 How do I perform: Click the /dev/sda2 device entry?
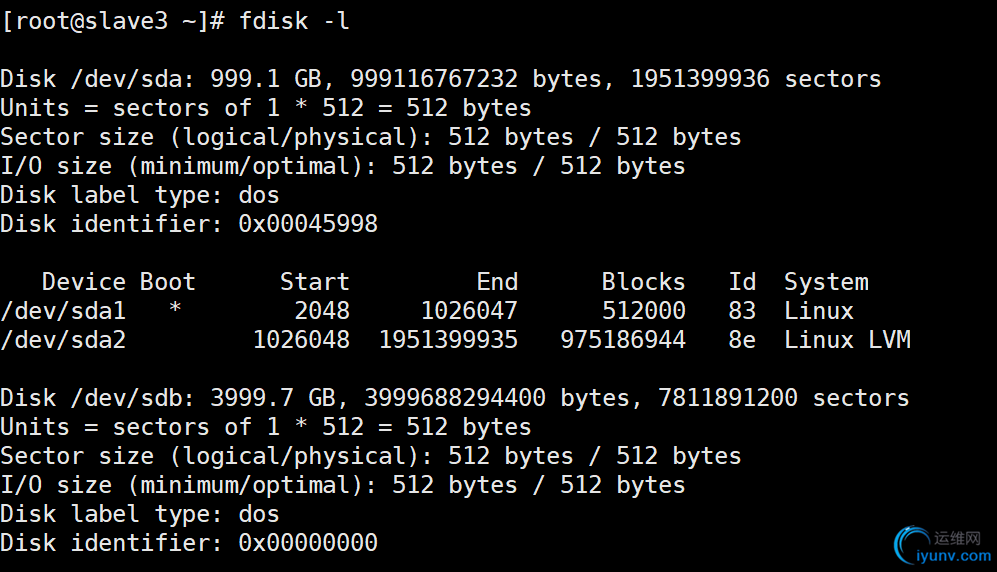coord(63,340)
